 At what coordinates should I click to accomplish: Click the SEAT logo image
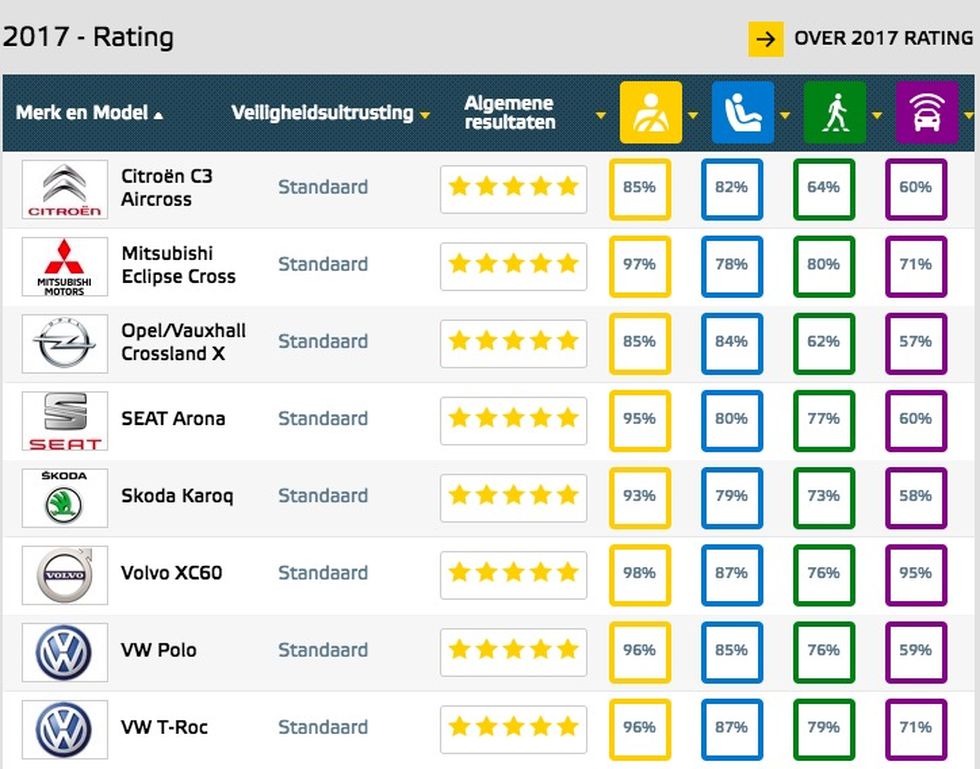point(64,421)
